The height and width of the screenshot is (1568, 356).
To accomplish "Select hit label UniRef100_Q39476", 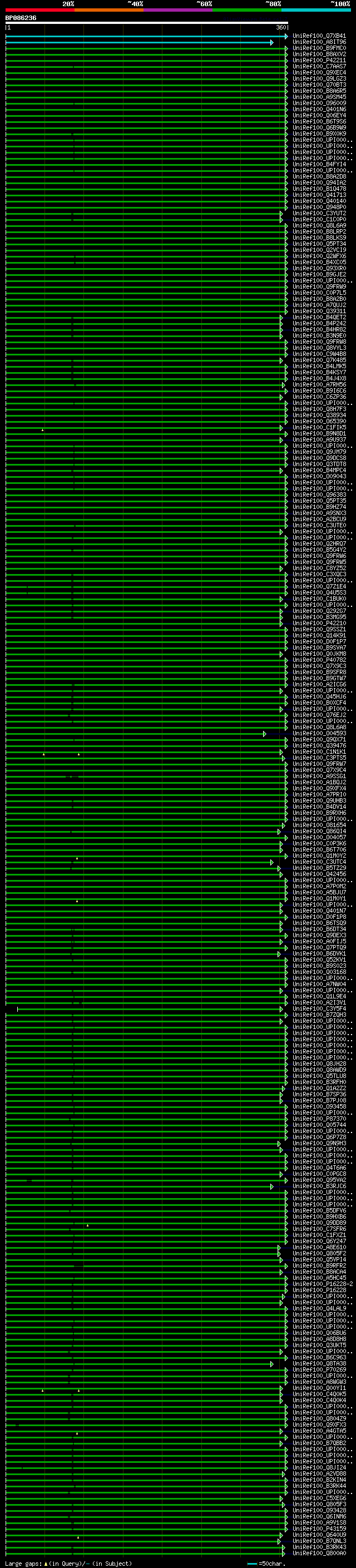I will point(319,746).
